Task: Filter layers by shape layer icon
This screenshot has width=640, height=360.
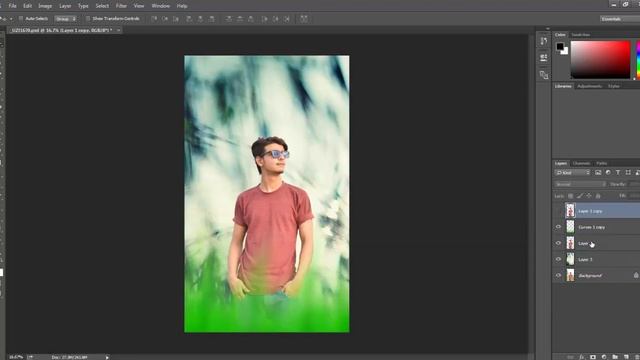Action: pyautogui.click(x=628, y=173)
